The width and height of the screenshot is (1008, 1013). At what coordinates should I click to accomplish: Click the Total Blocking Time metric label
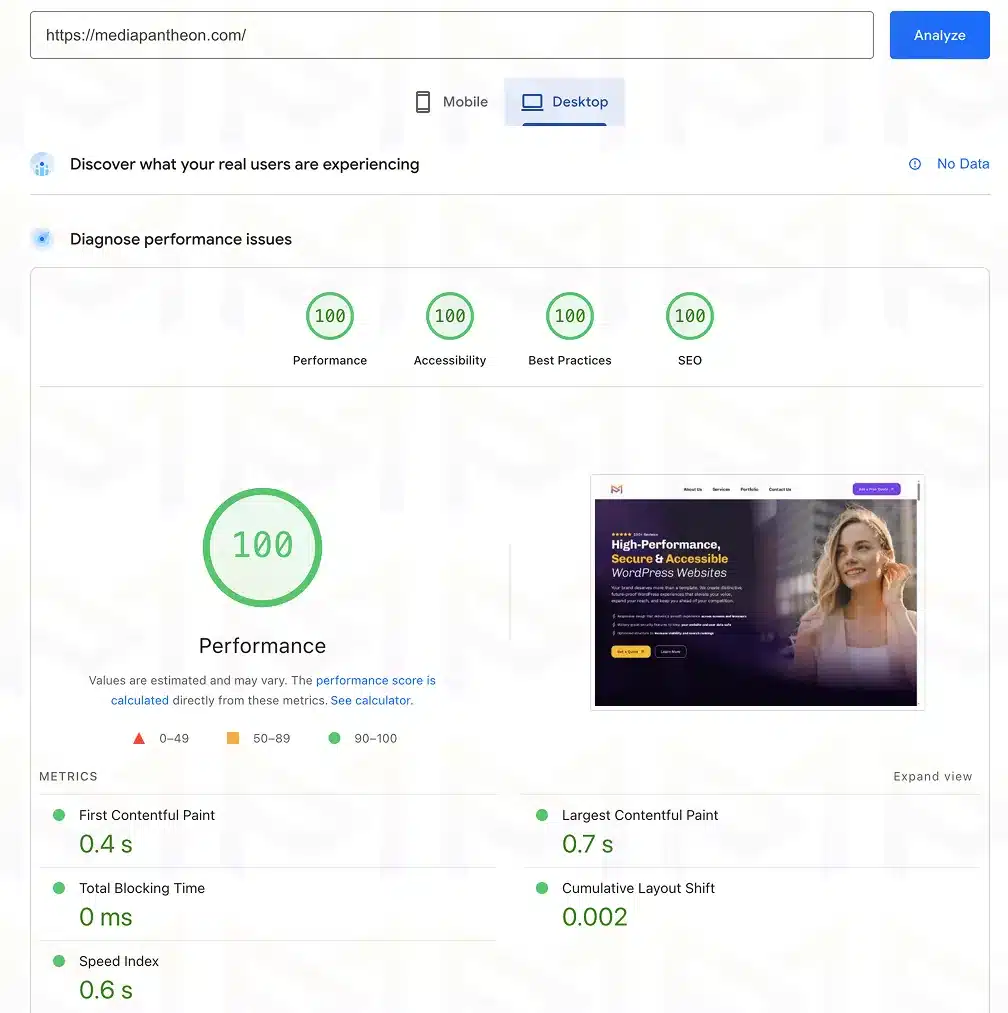point(142,888)
